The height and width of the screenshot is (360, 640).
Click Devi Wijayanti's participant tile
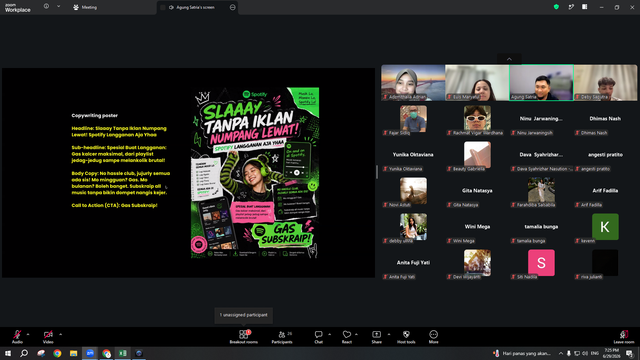(477, 262)
